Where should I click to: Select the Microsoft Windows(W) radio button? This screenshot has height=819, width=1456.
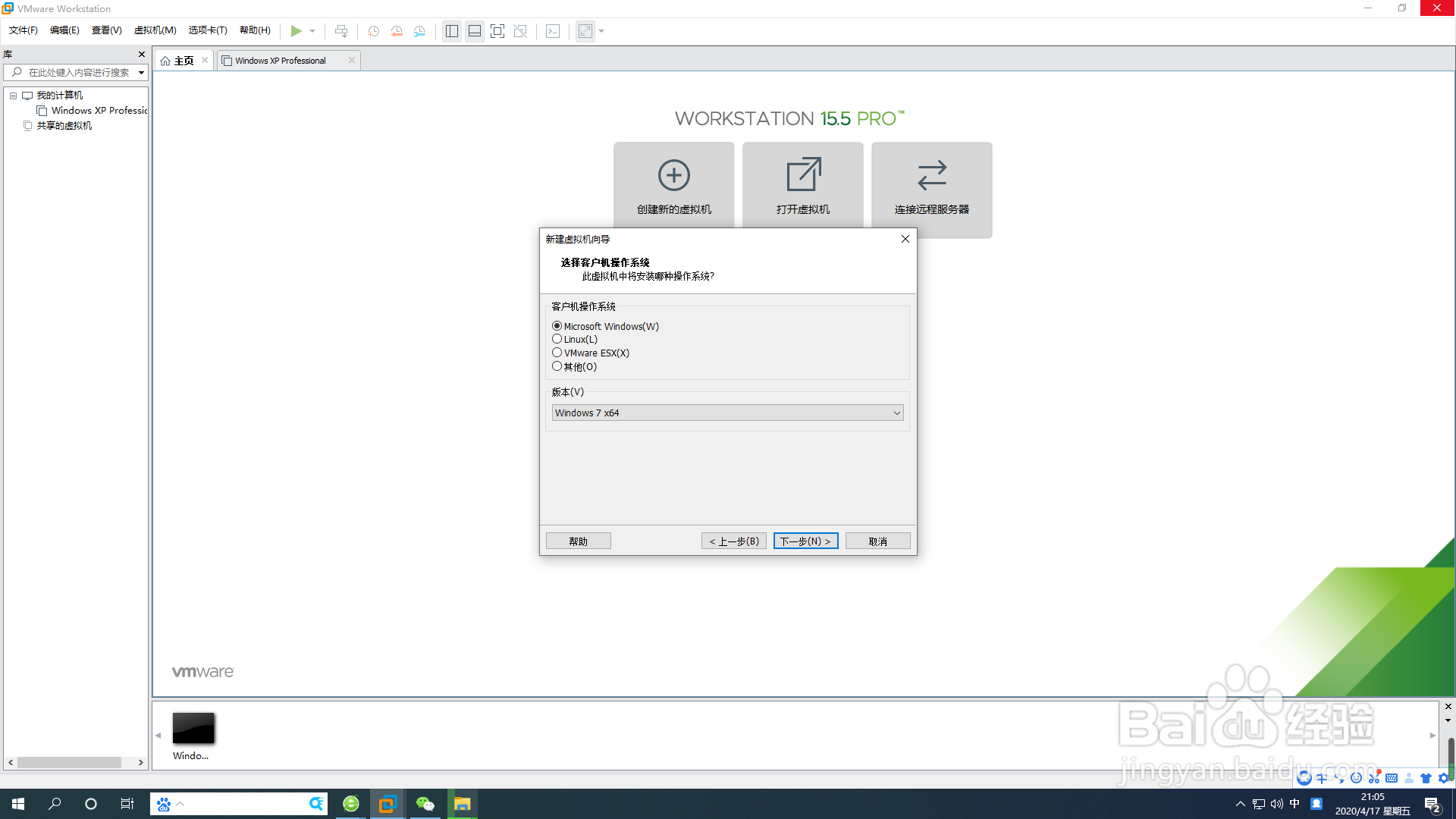pos(557,326)
